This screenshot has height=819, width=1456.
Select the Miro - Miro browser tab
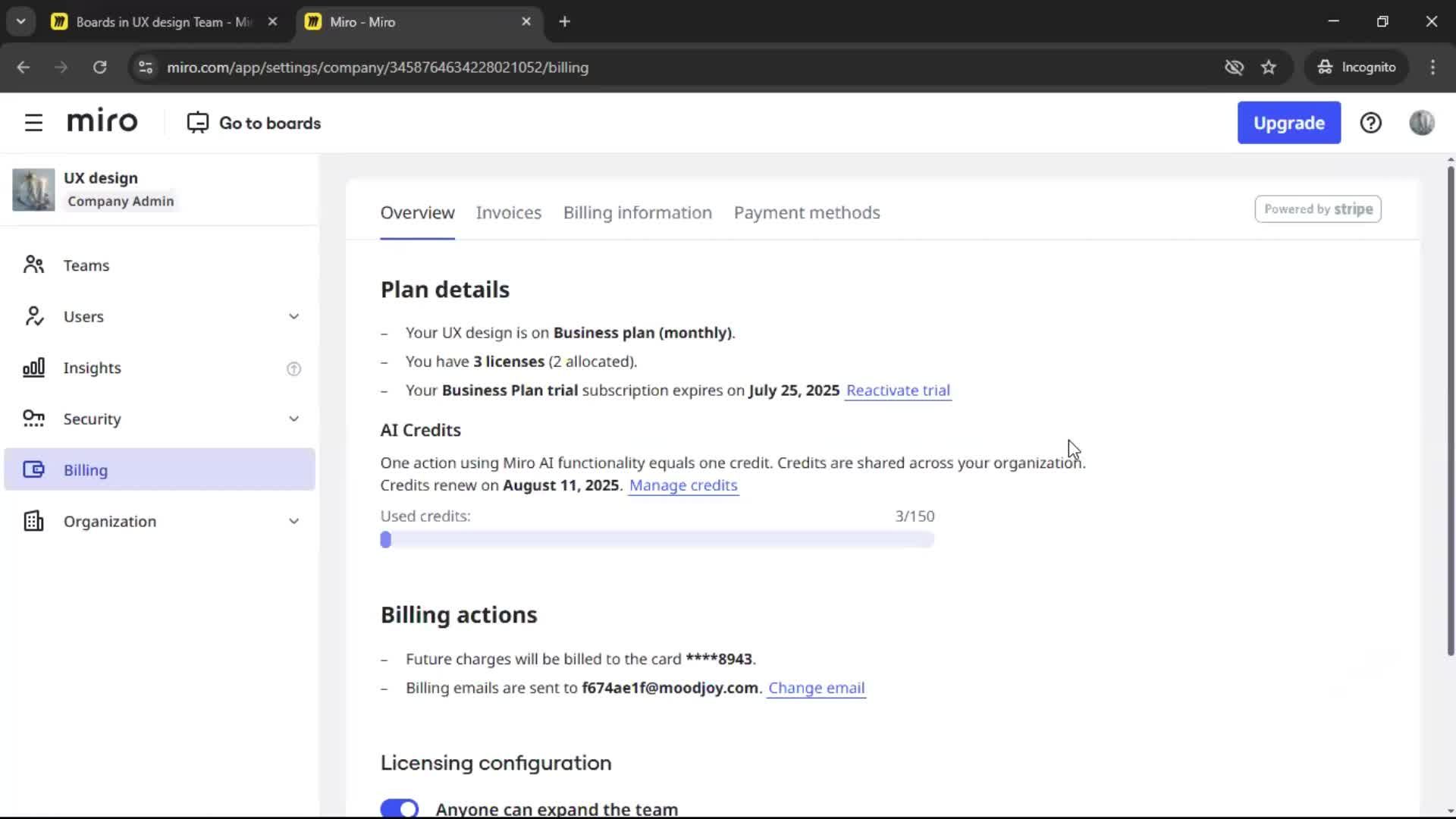[419, 21]
